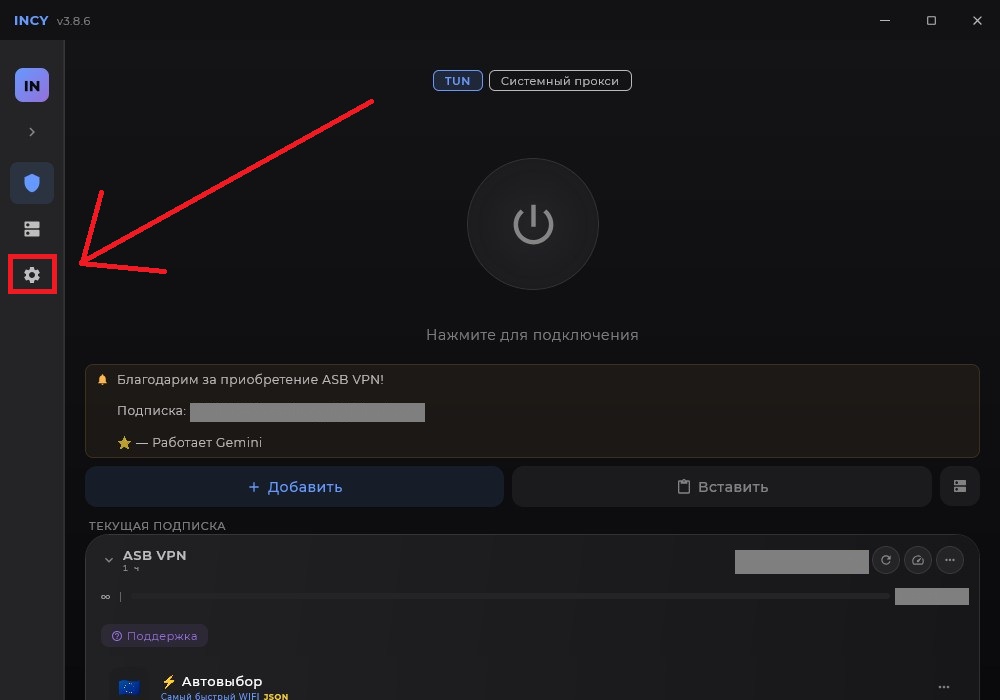This screenshot has width=1000, height=700.
Task: Open the Поддержка support link
Action: [154, 636]
